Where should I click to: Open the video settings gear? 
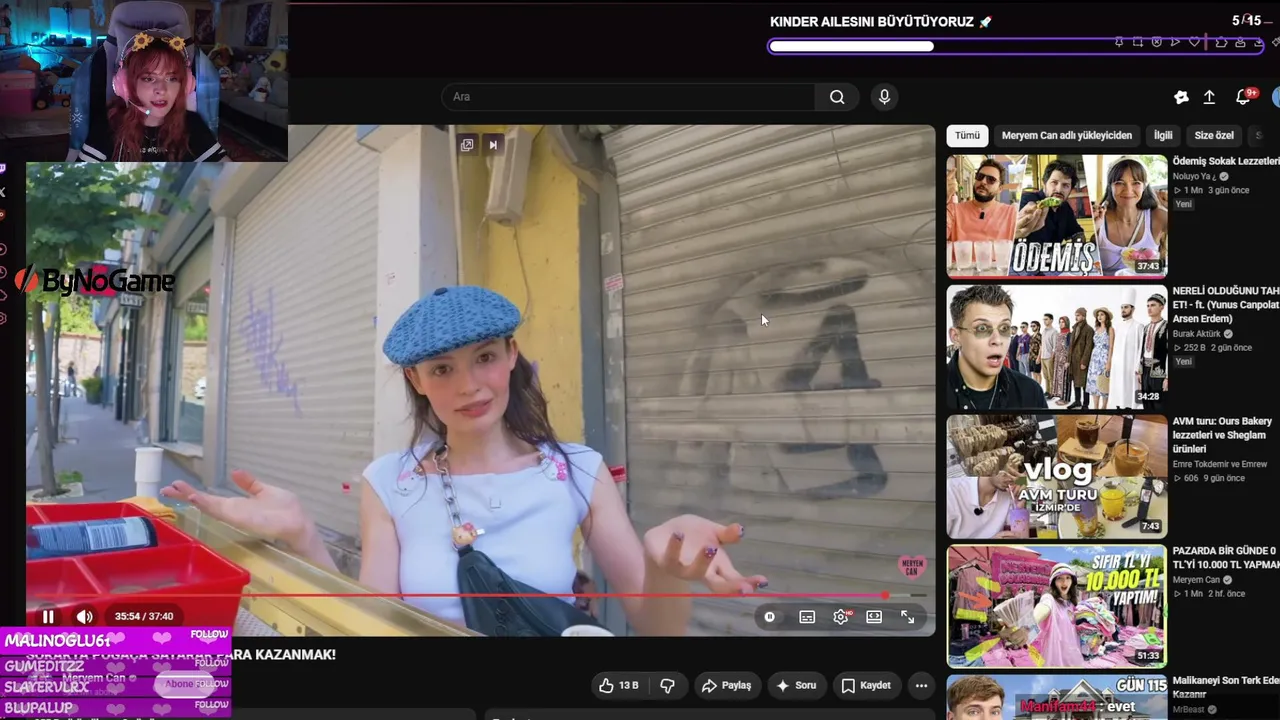841,617
